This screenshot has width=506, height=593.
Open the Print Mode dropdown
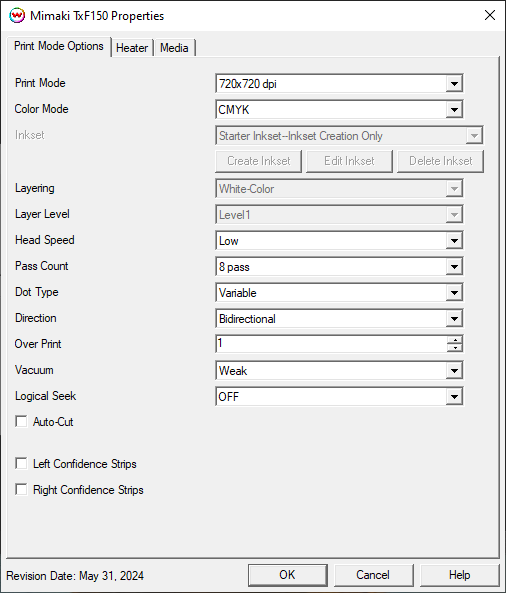[339, 83]
